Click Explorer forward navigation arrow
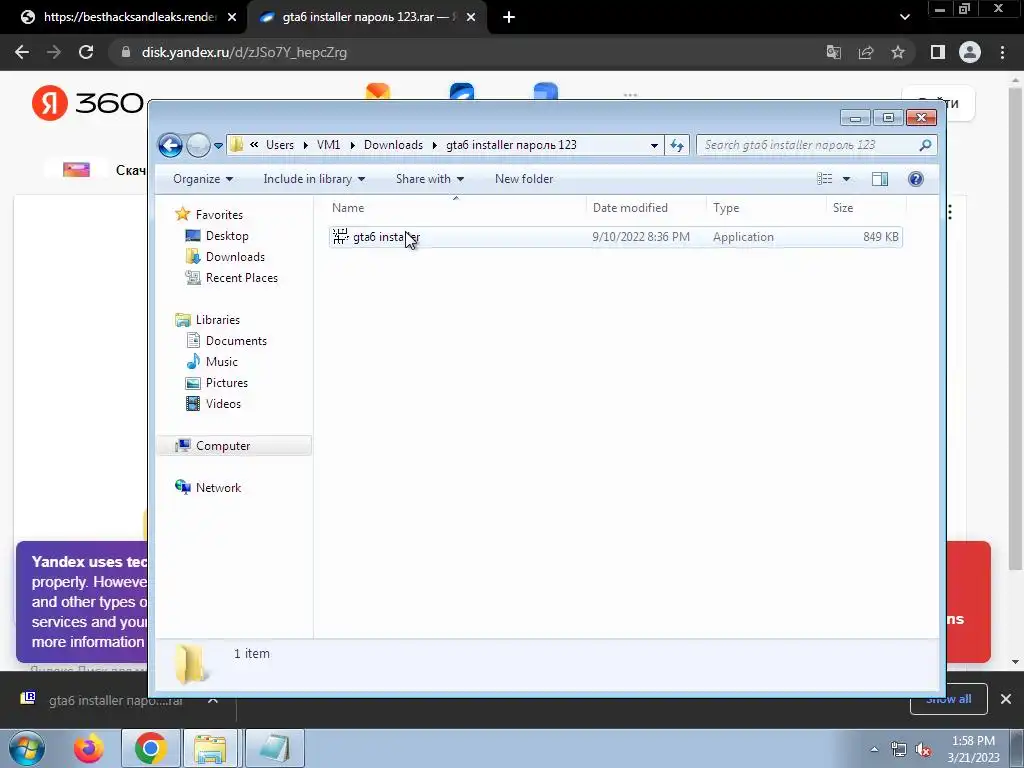 (198, 145)
